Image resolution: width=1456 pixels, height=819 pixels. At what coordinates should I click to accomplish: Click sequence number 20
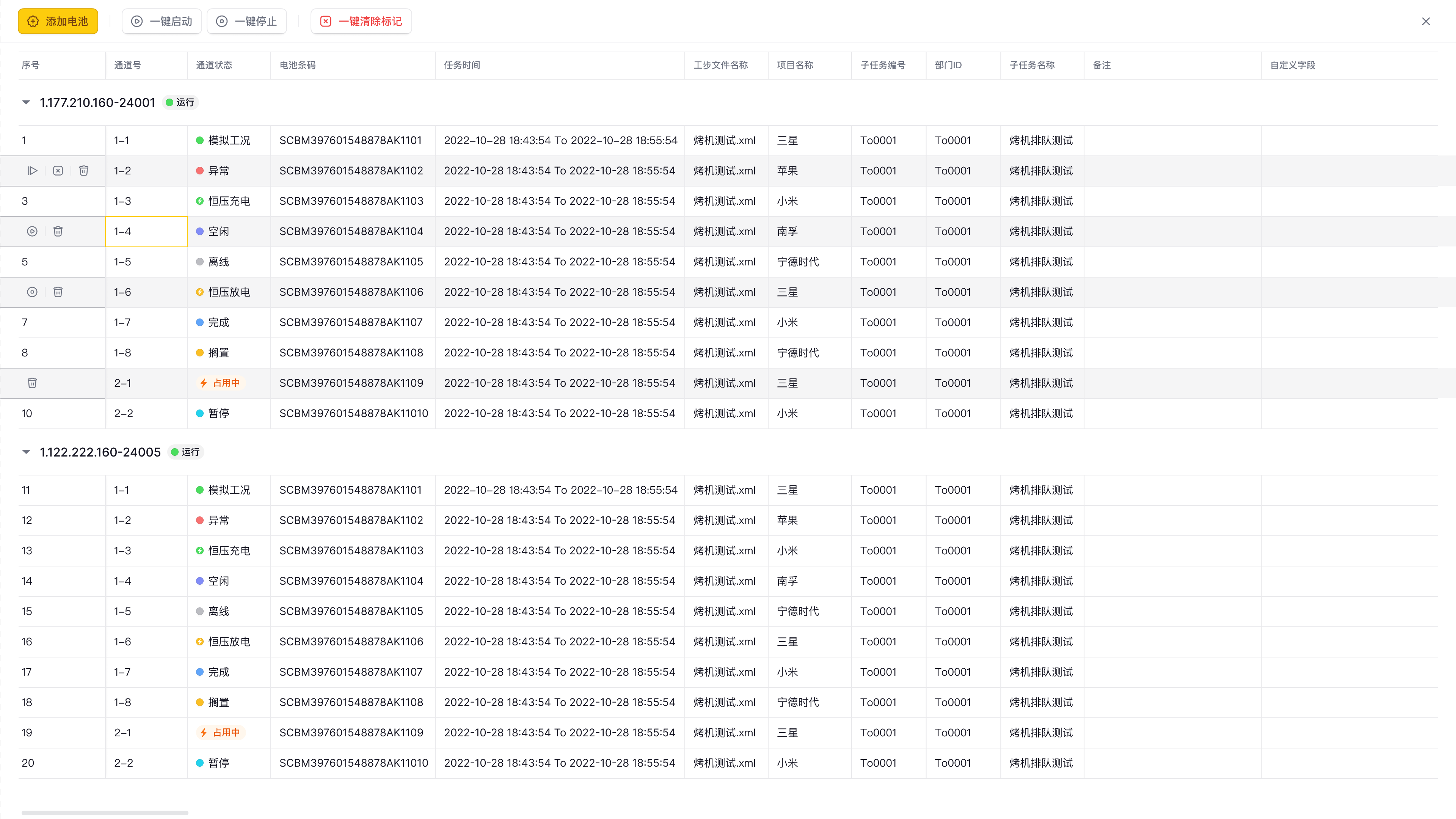[28, 763]
